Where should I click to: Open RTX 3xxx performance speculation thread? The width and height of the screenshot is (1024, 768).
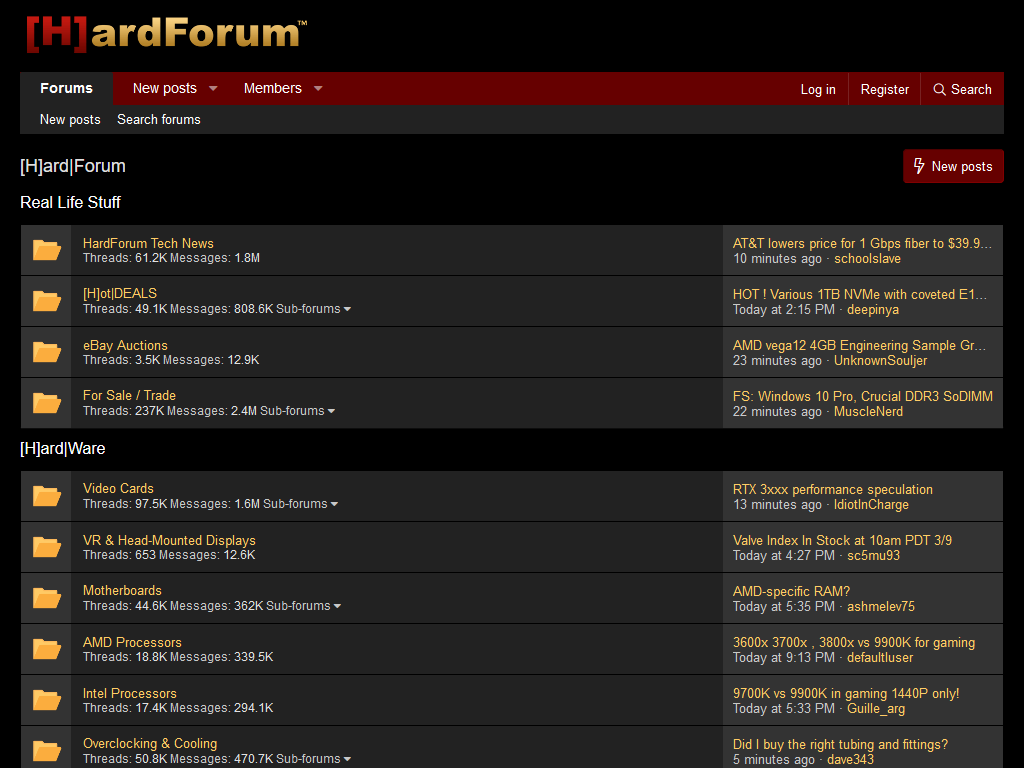pos(833,489)
